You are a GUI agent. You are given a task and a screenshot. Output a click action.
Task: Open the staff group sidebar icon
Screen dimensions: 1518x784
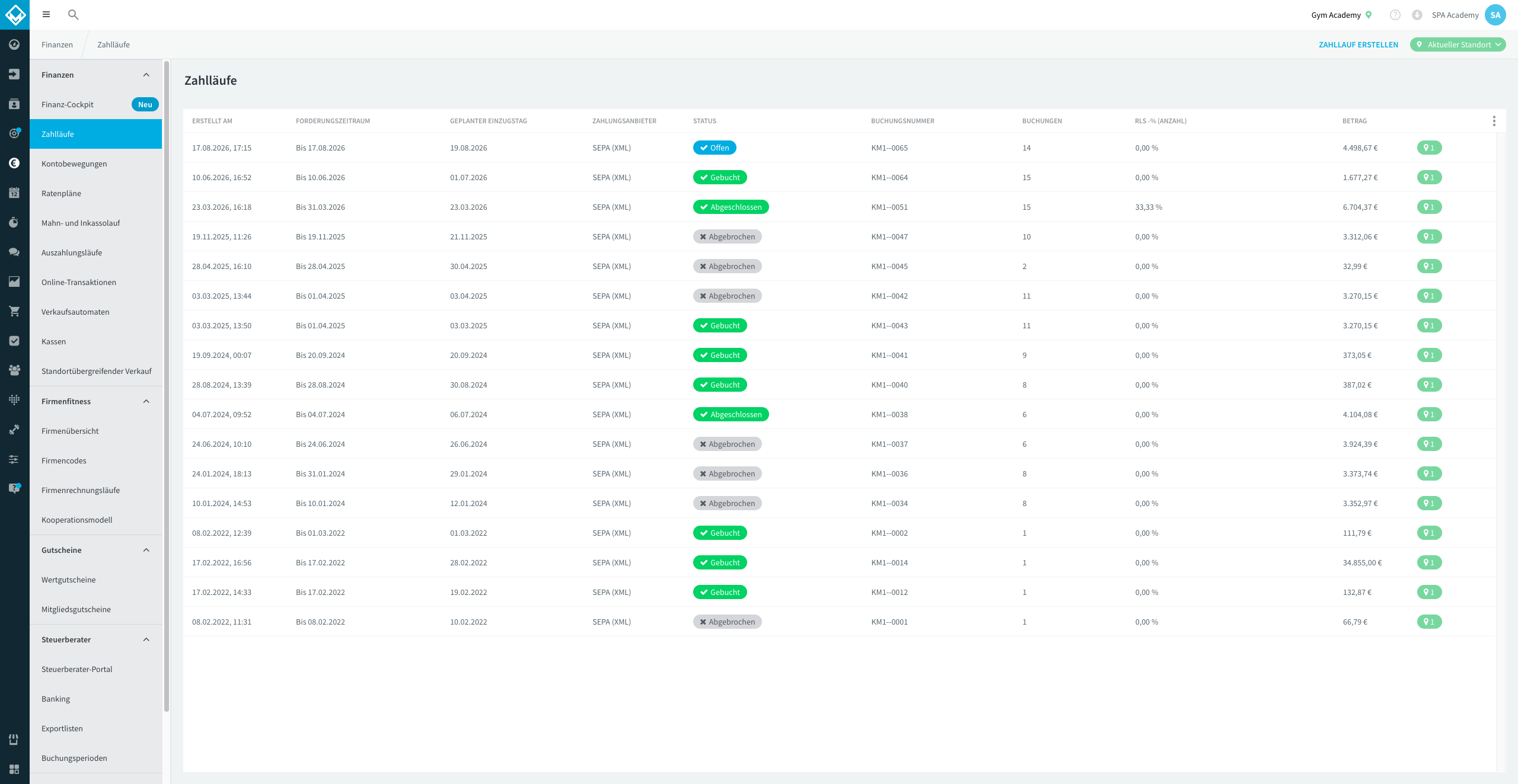(x=14, y=370)
